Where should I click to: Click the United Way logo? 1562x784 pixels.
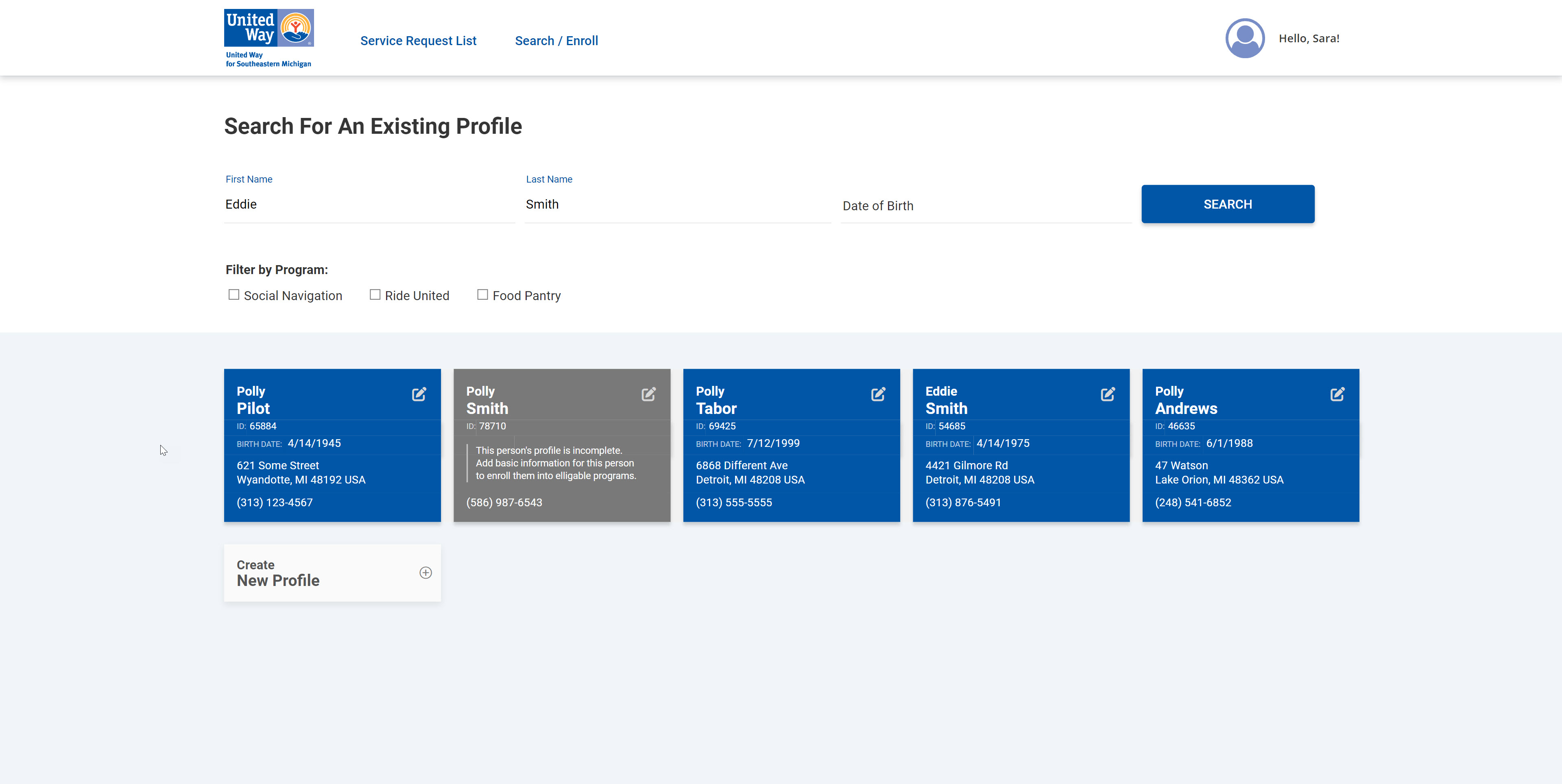coord(268,37)
